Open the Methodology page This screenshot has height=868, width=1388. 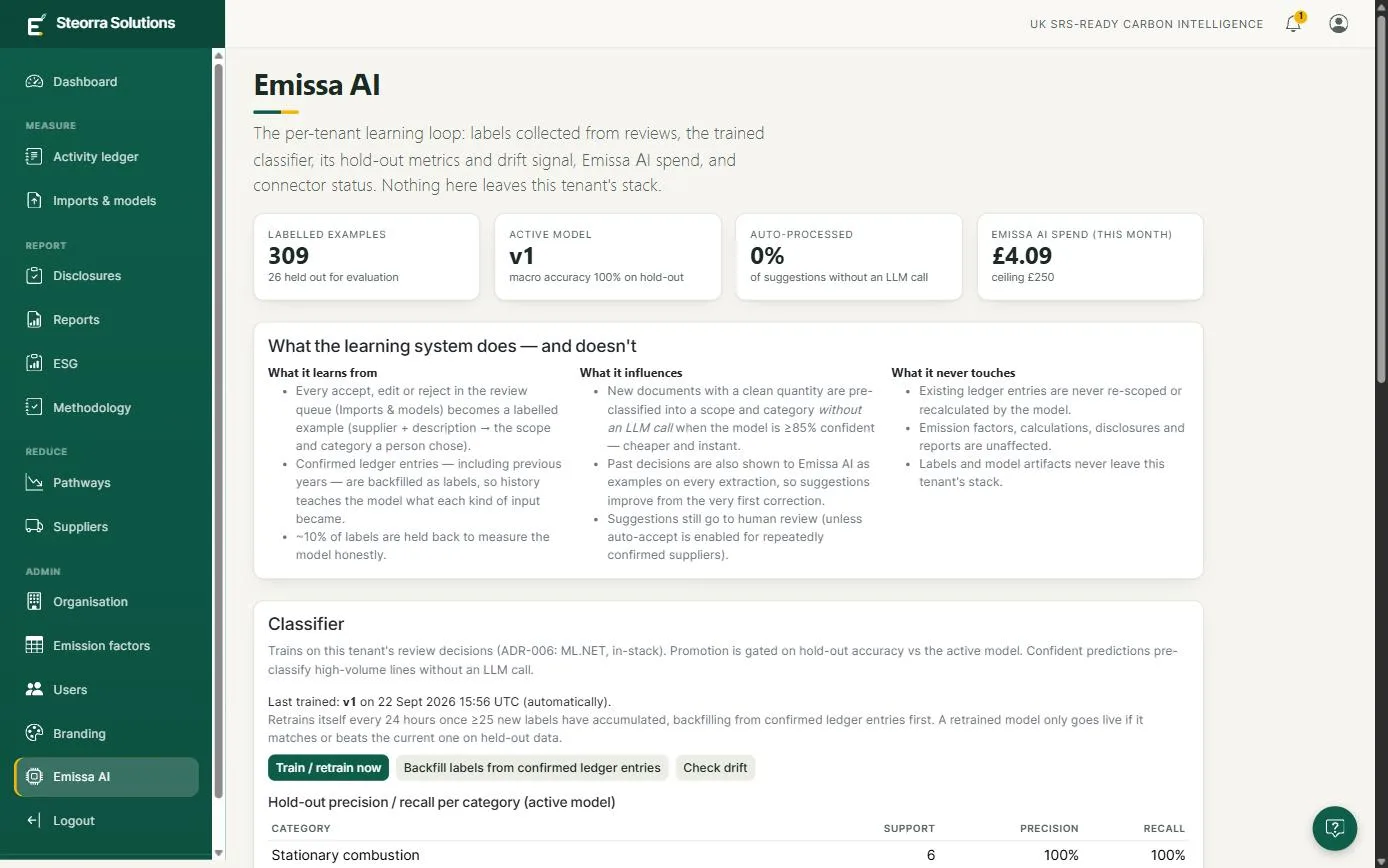(x=106, y=408)
